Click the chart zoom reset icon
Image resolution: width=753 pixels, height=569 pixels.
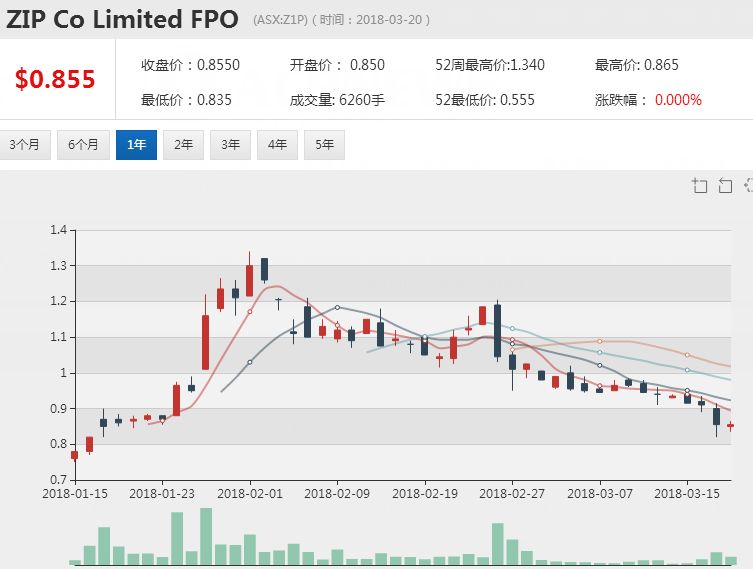725,185
